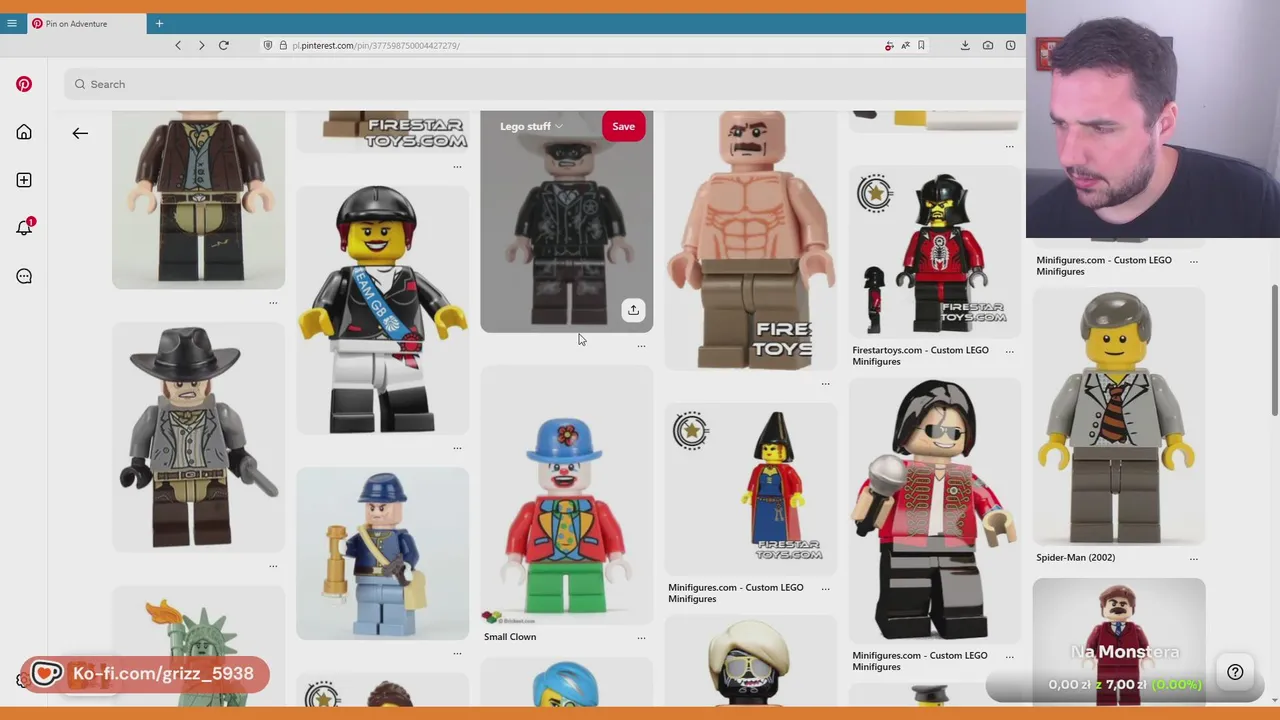Open more options under the hovered Lone Ranger pin

[x=641, y=346]
